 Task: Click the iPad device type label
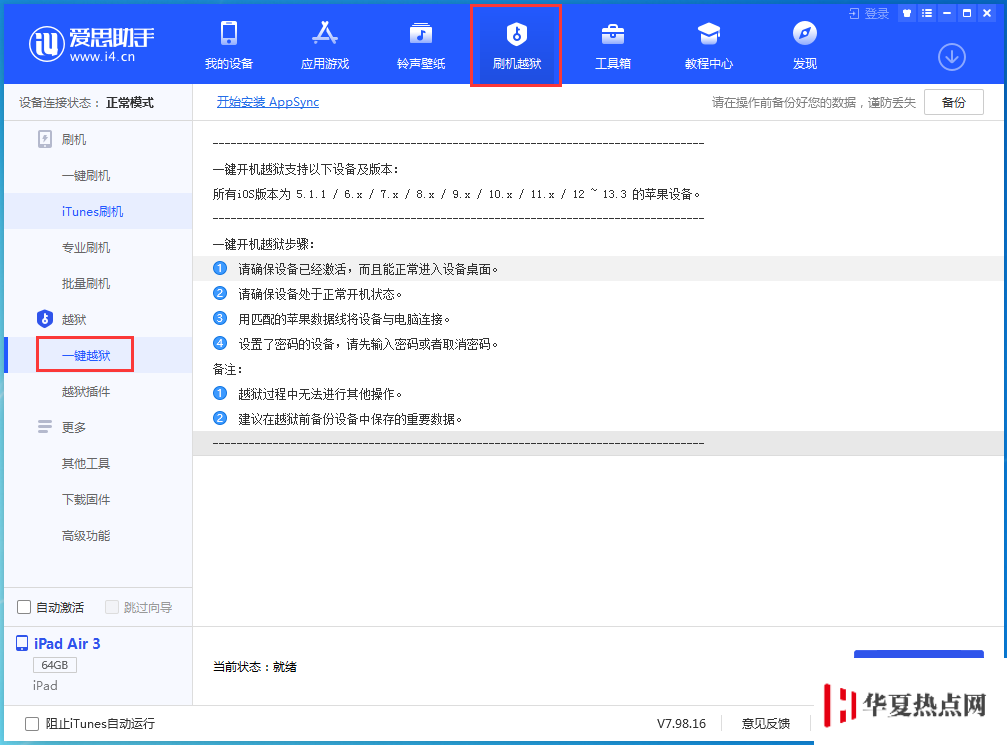click(x=45, y=686)
